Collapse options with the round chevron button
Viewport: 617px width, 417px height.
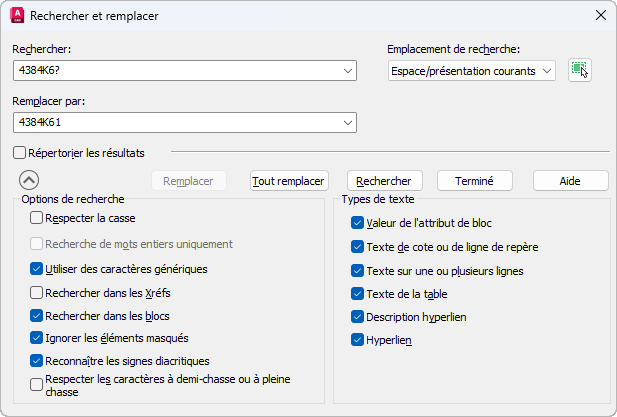[29, 180]
